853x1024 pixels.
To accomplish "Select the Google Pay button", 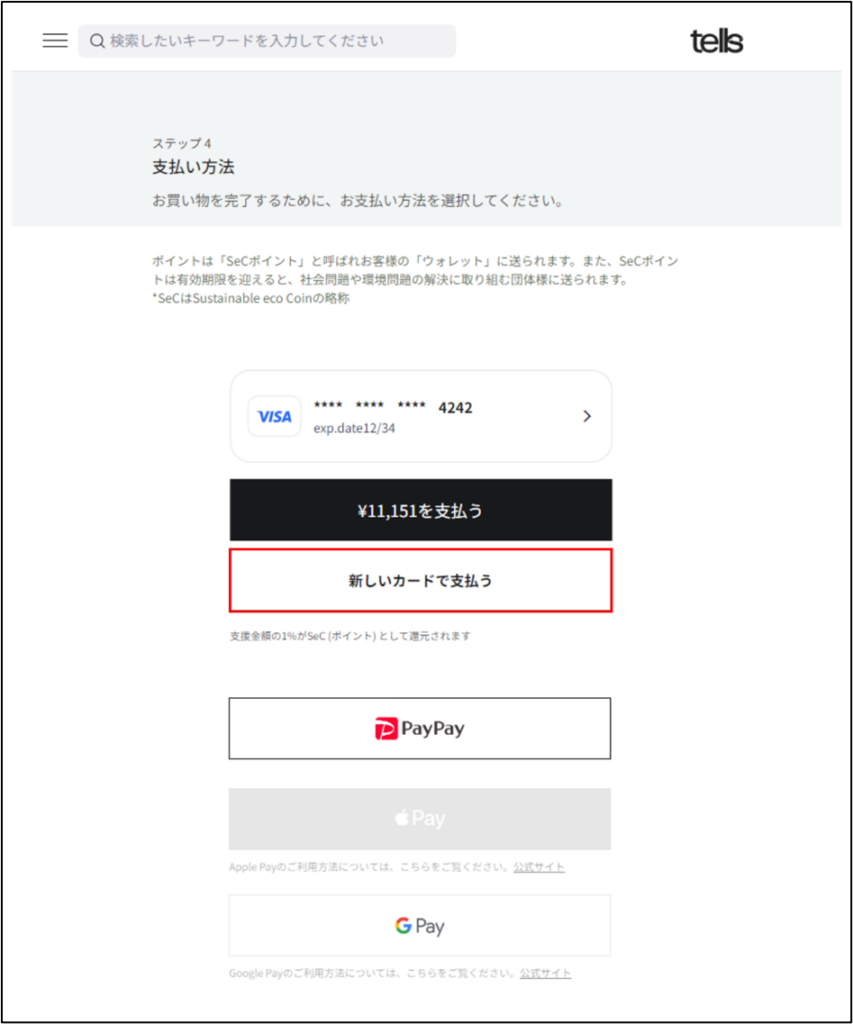I will click(420, 925).
